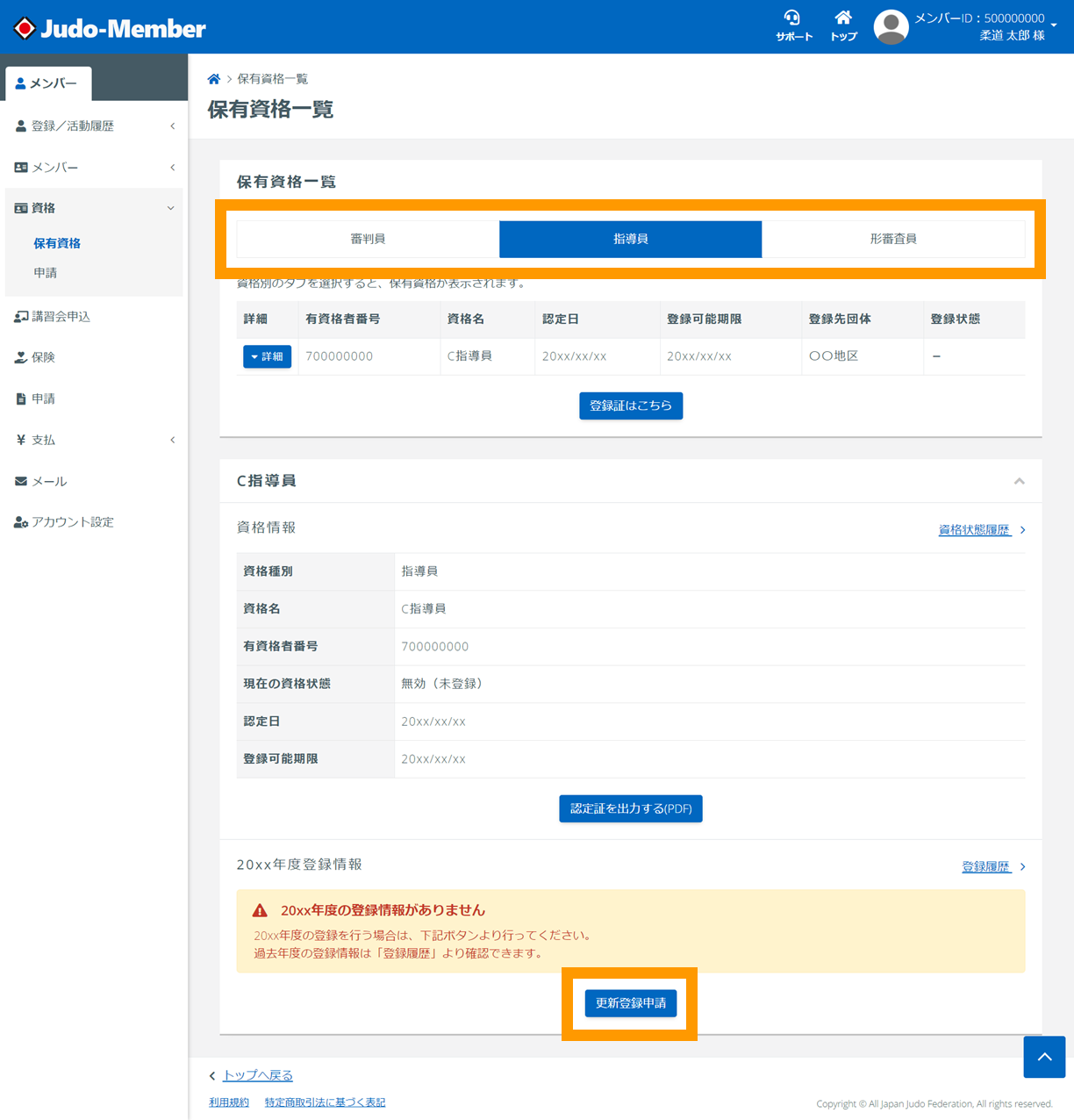Screen dimensions: 1074x1120
Task: Click the warning triangle icon in the alert
Action: [x=260, y=910]
